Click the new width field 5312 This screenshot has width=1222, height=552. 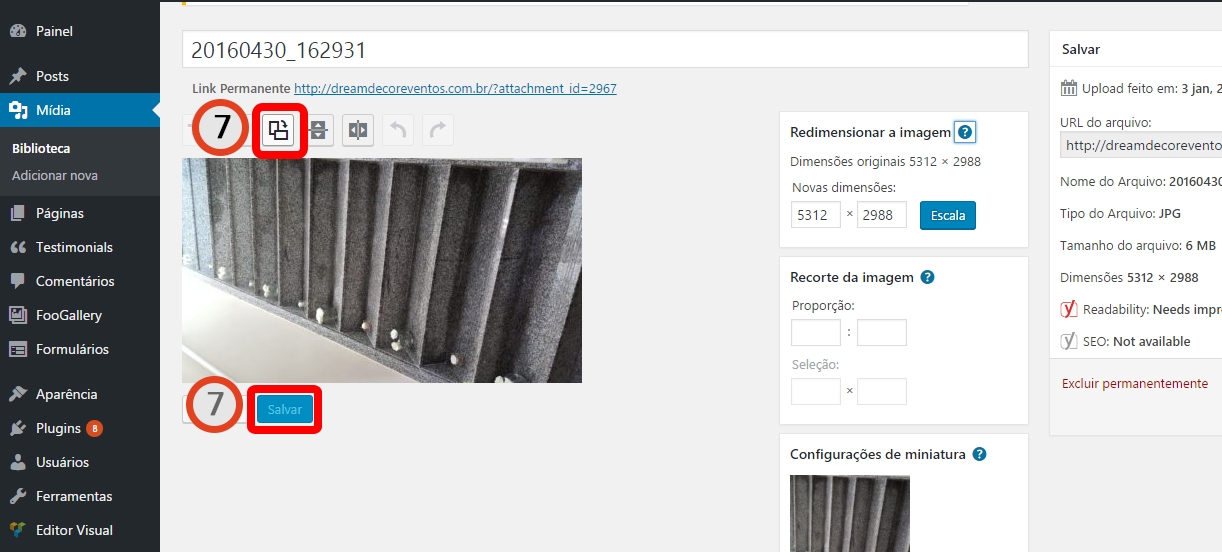point(816,215)
